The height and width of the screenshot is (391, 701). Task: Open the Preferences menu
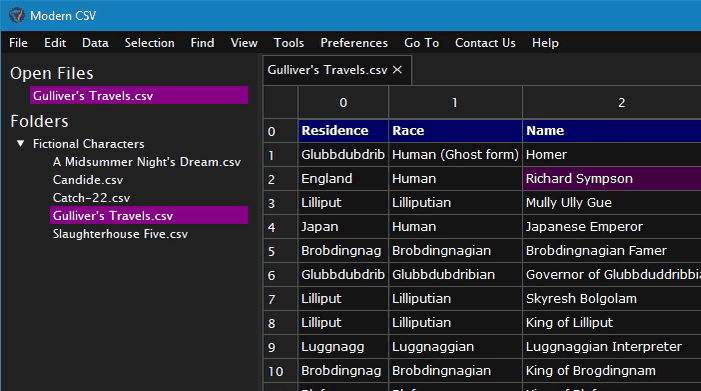click(x=354, y=43)
